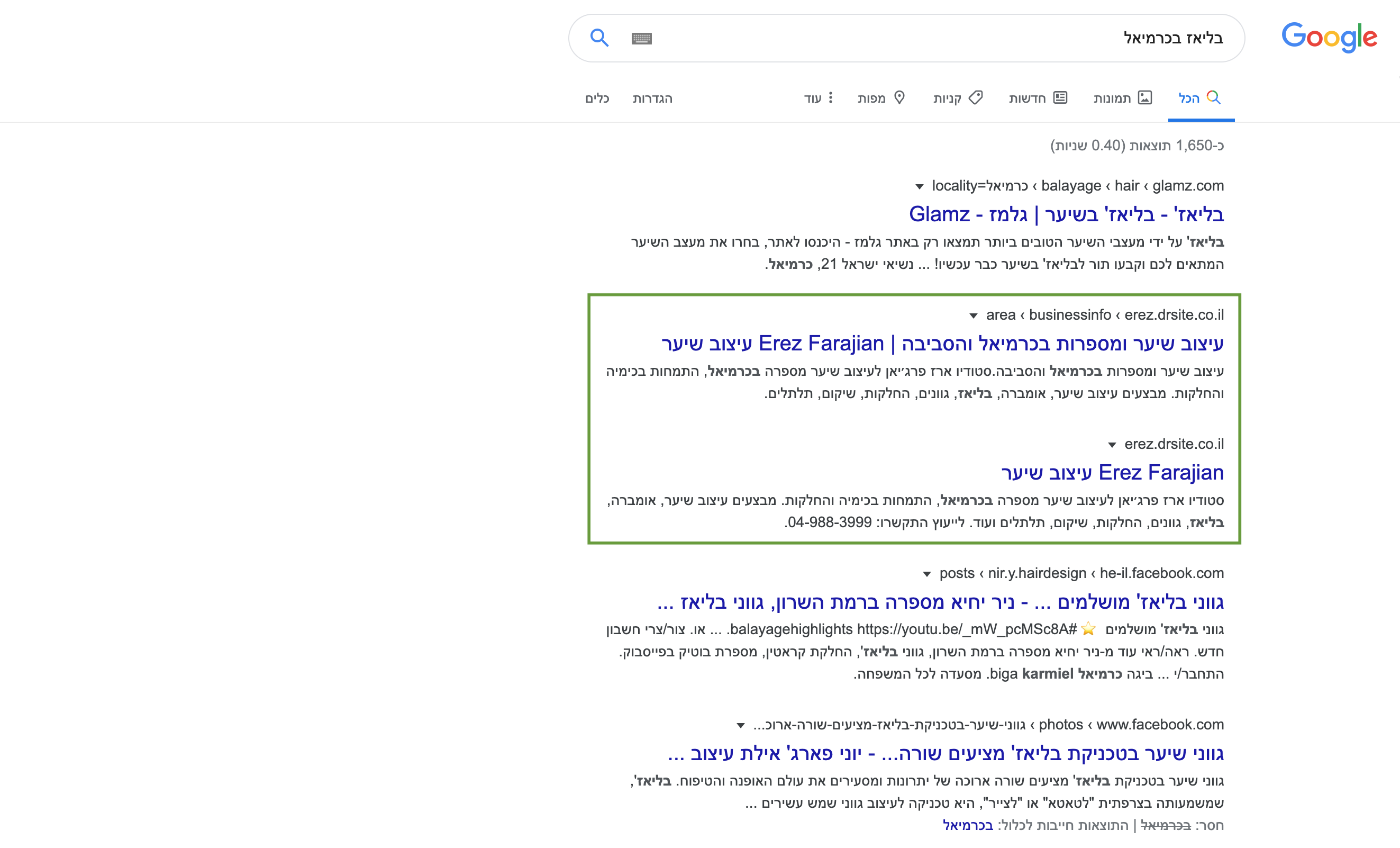Open the three-dot more menu

tap(831, 98)
